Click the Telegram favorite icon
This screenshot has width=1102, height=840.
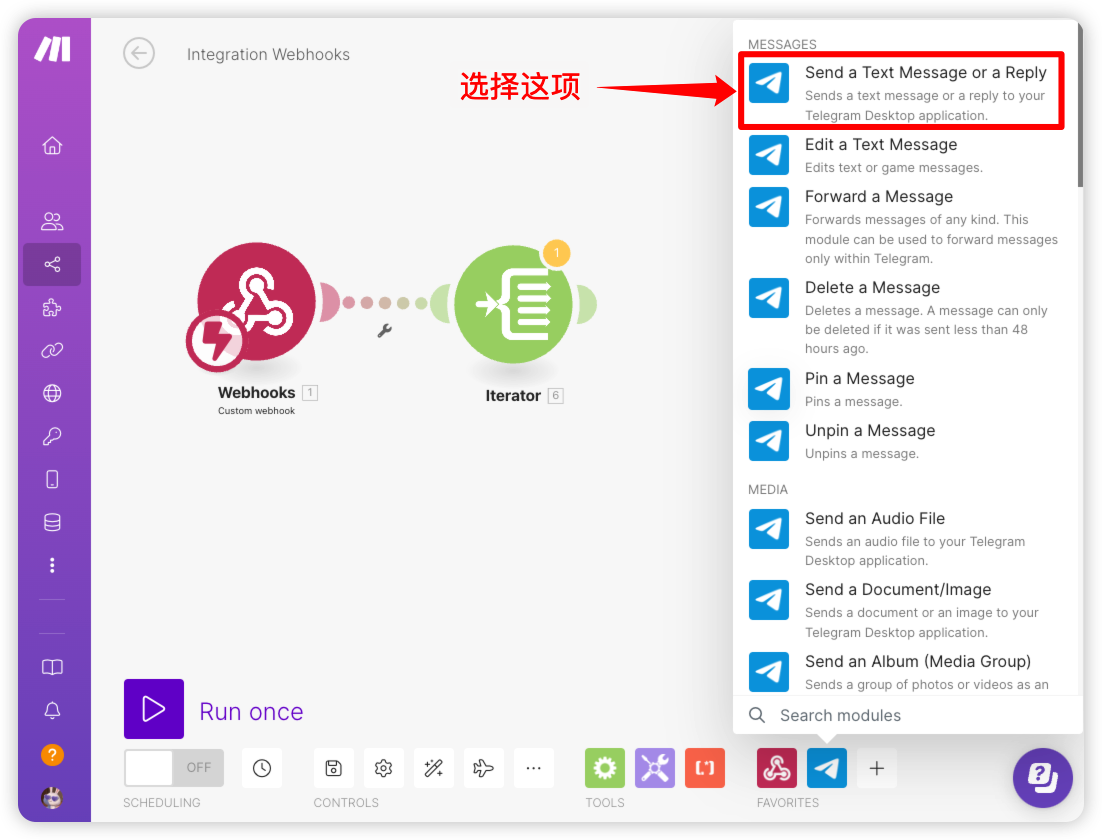(826, 768)
